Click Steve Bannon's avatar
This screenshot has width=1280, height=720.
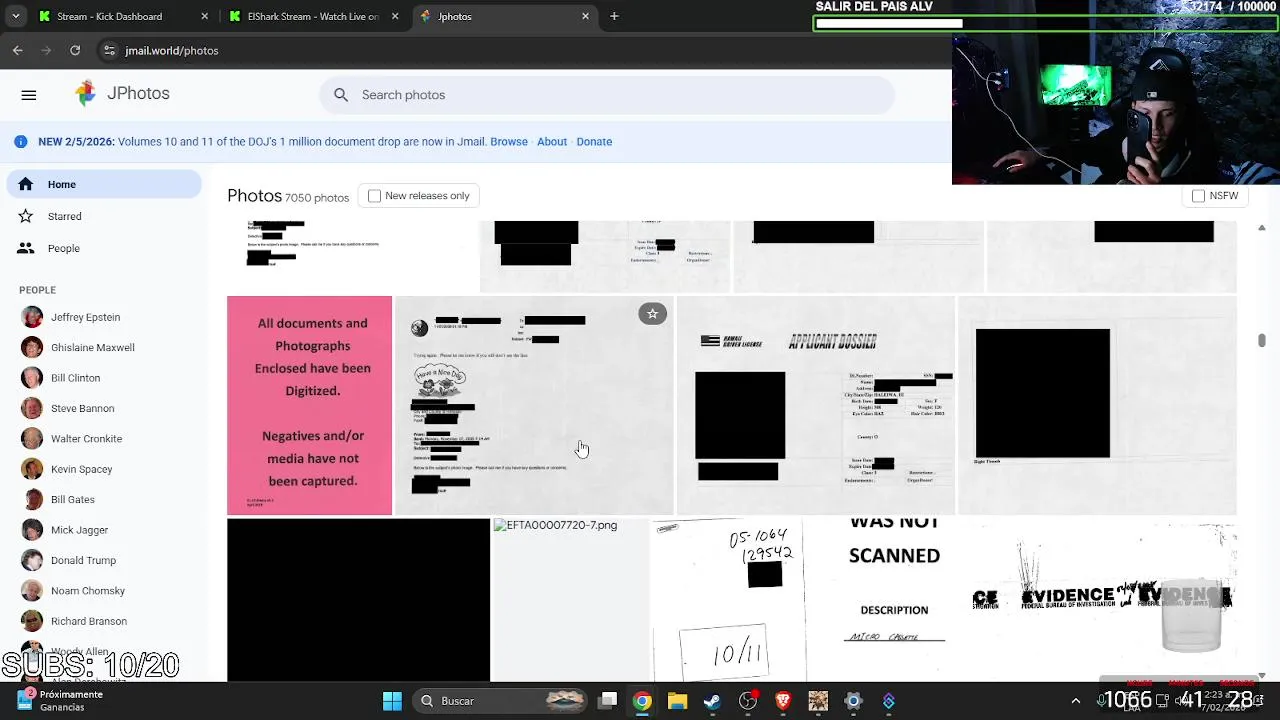tap(32, 408)
